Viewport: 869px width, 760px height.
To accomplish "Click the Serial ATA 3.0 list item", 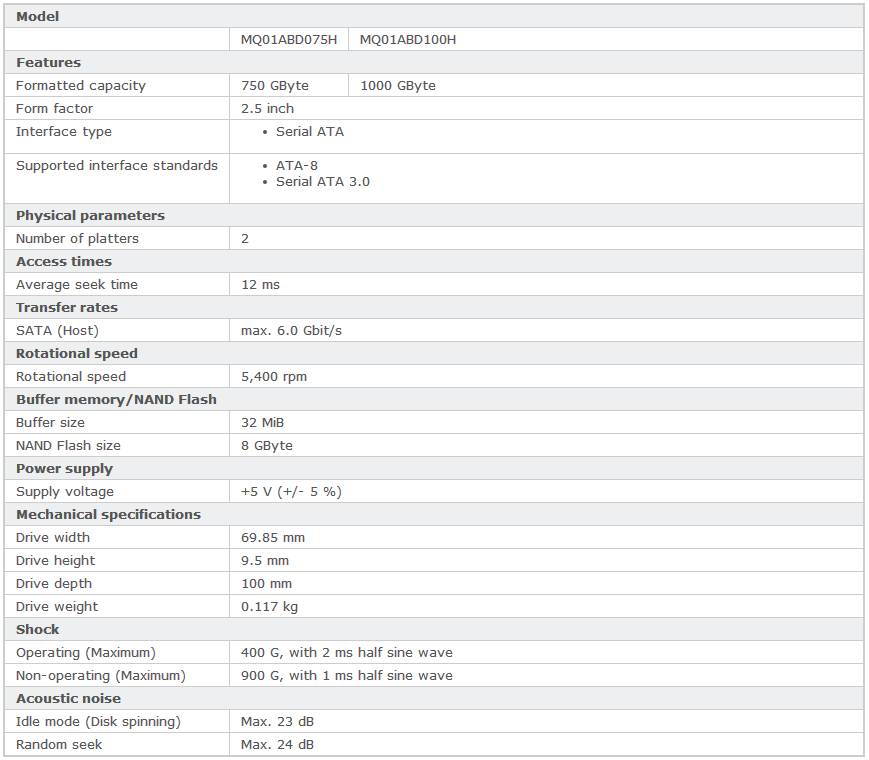I will 323,182.
